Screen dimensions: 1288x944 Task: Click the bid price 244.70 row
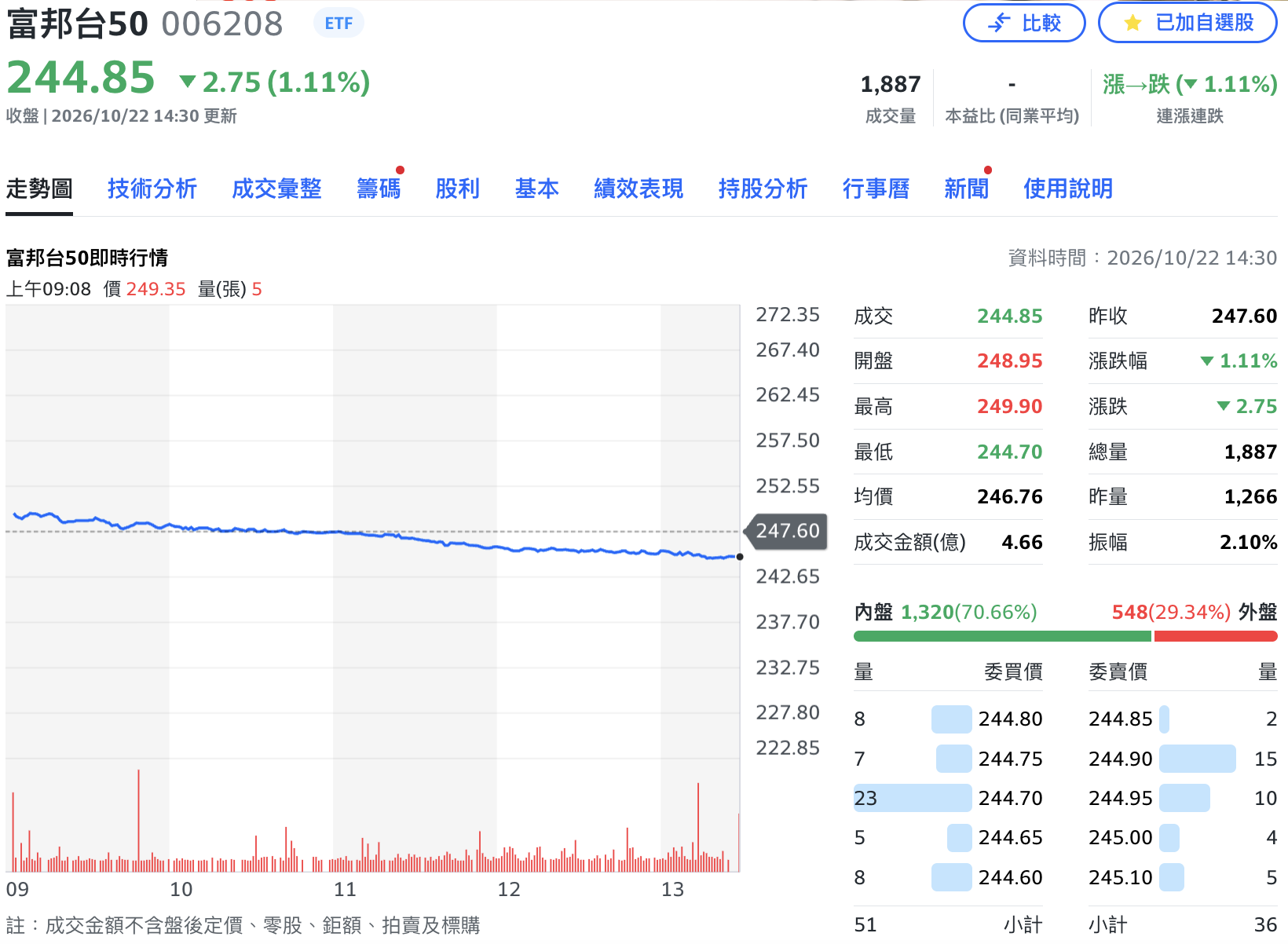[948, 798]
